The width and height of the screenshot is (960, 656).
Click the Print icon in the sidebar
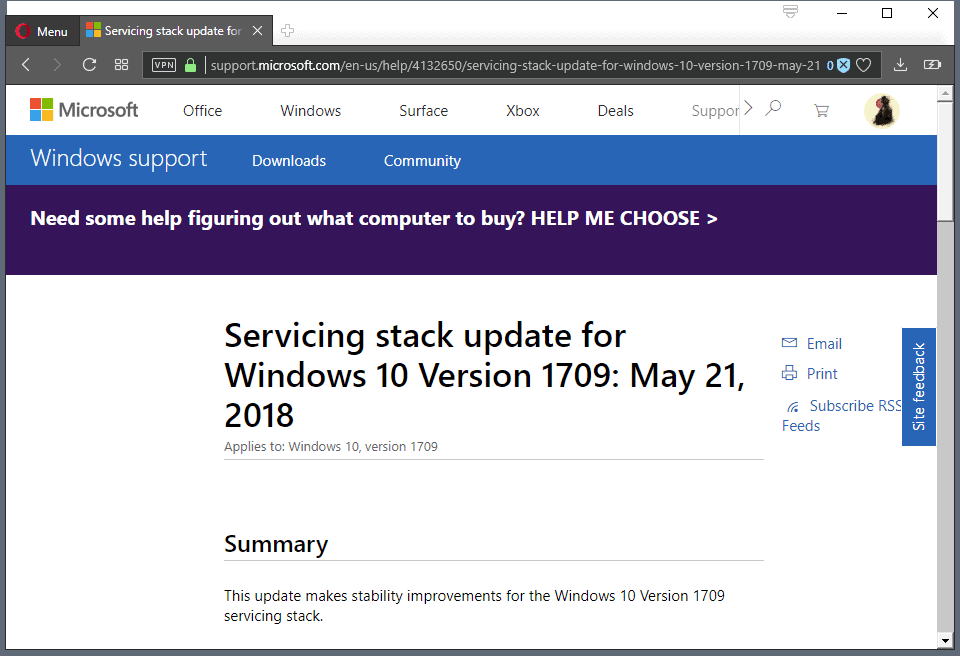pos(789,373)
